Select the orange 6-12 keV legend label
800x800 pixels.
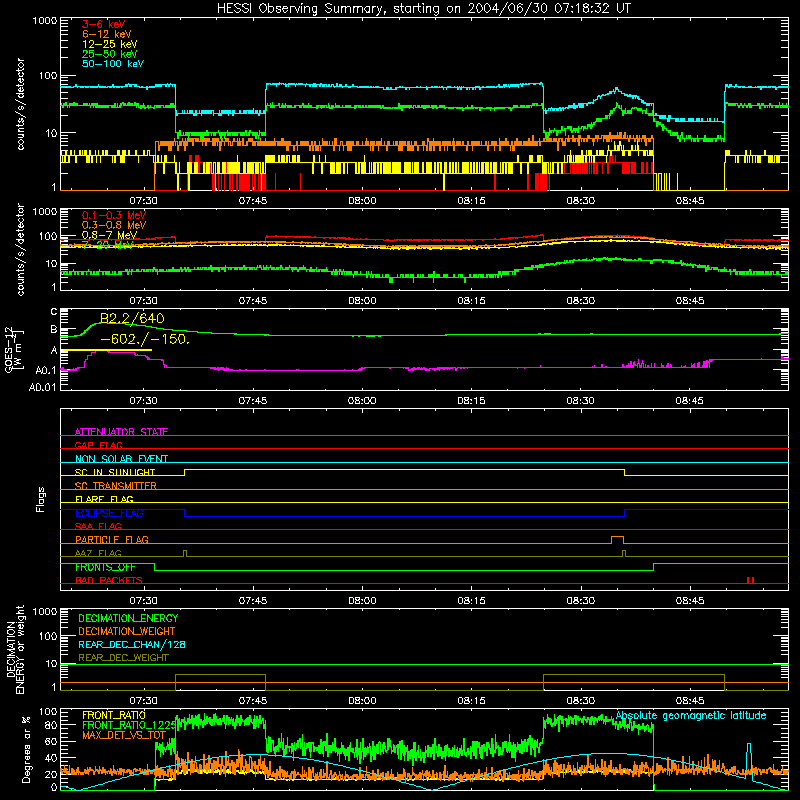tap(106, 34)
